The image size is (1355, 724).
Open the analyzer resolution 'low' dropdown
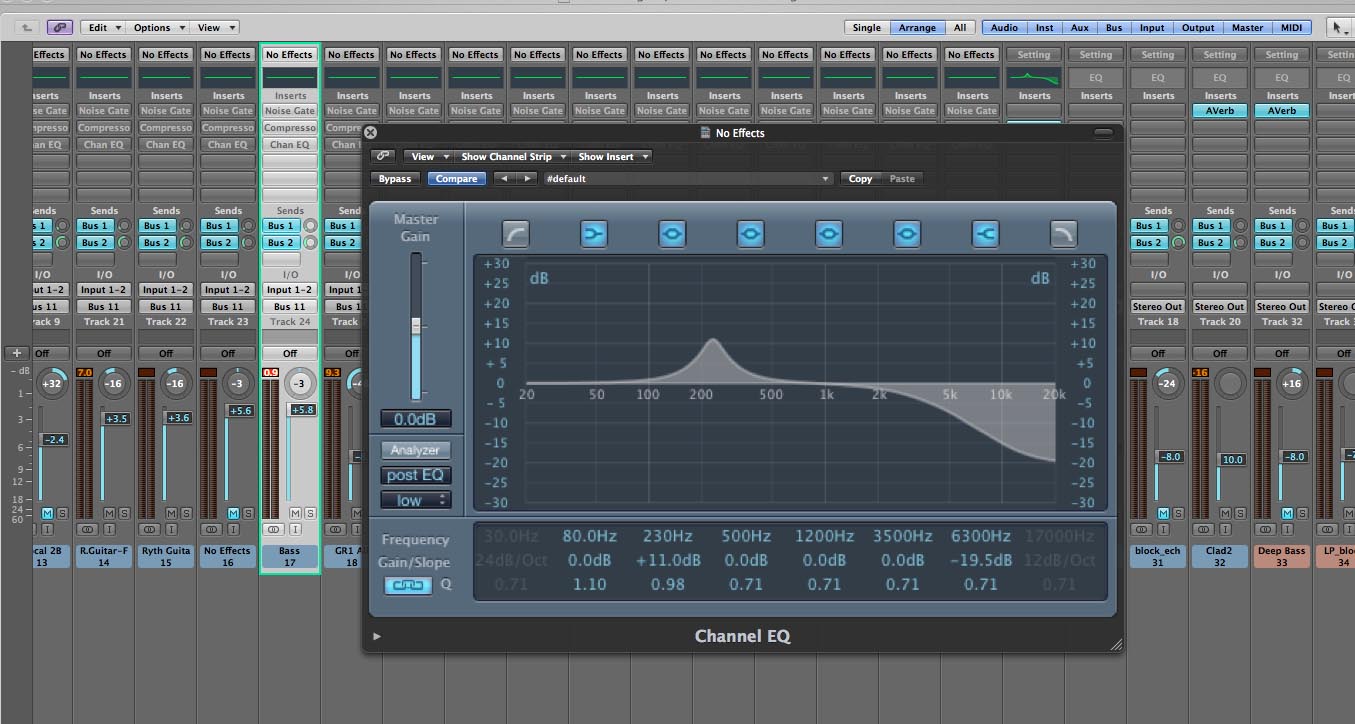point(415,500)
